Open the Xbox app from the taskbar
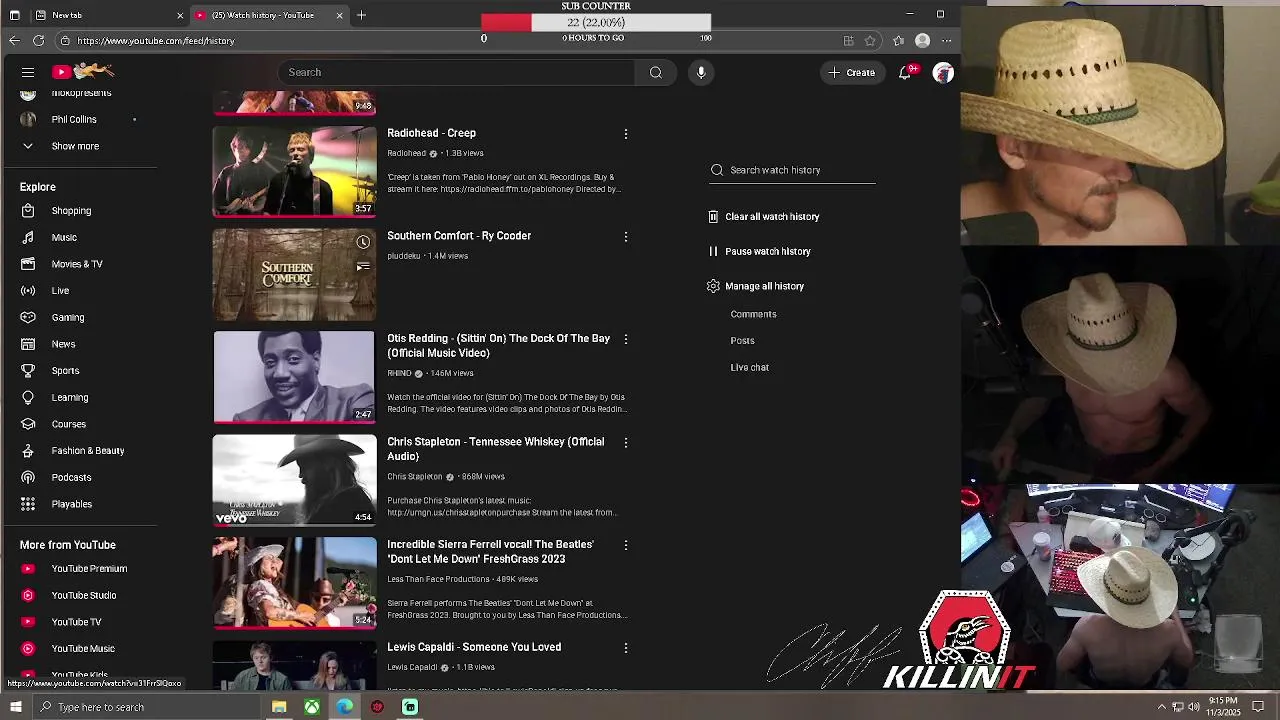Screen dimensions: 1280x720 coord(312,707)
